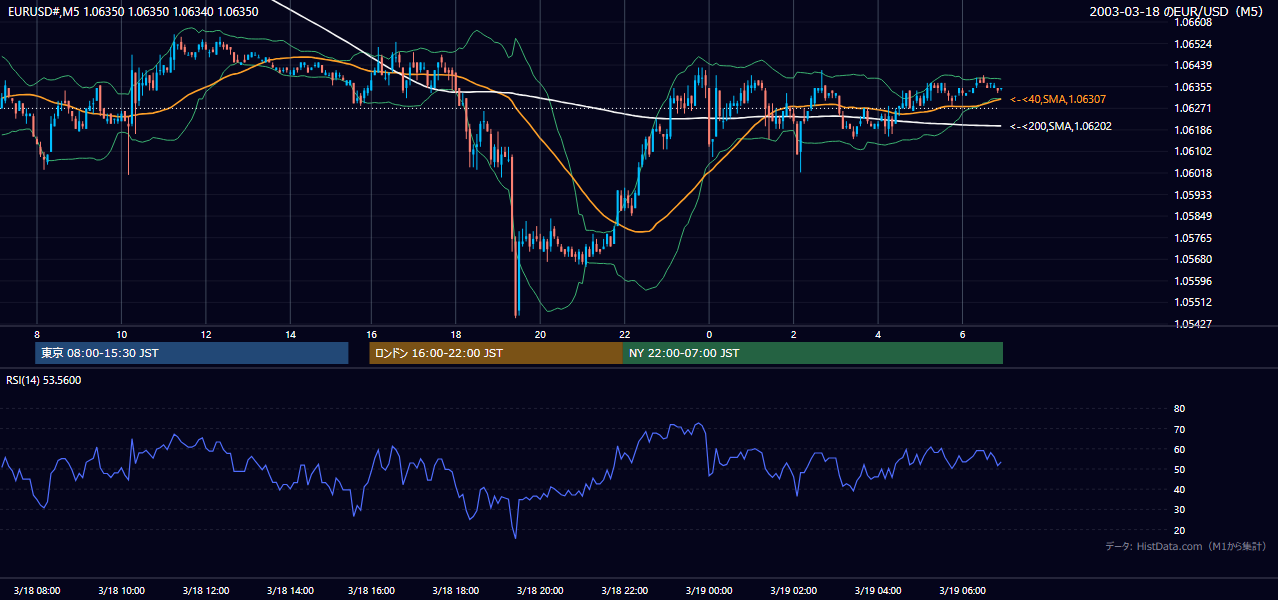The image size is (1278, 600).
Task: Click price axis label 1.06608
Action: (x=1193, y=22)
